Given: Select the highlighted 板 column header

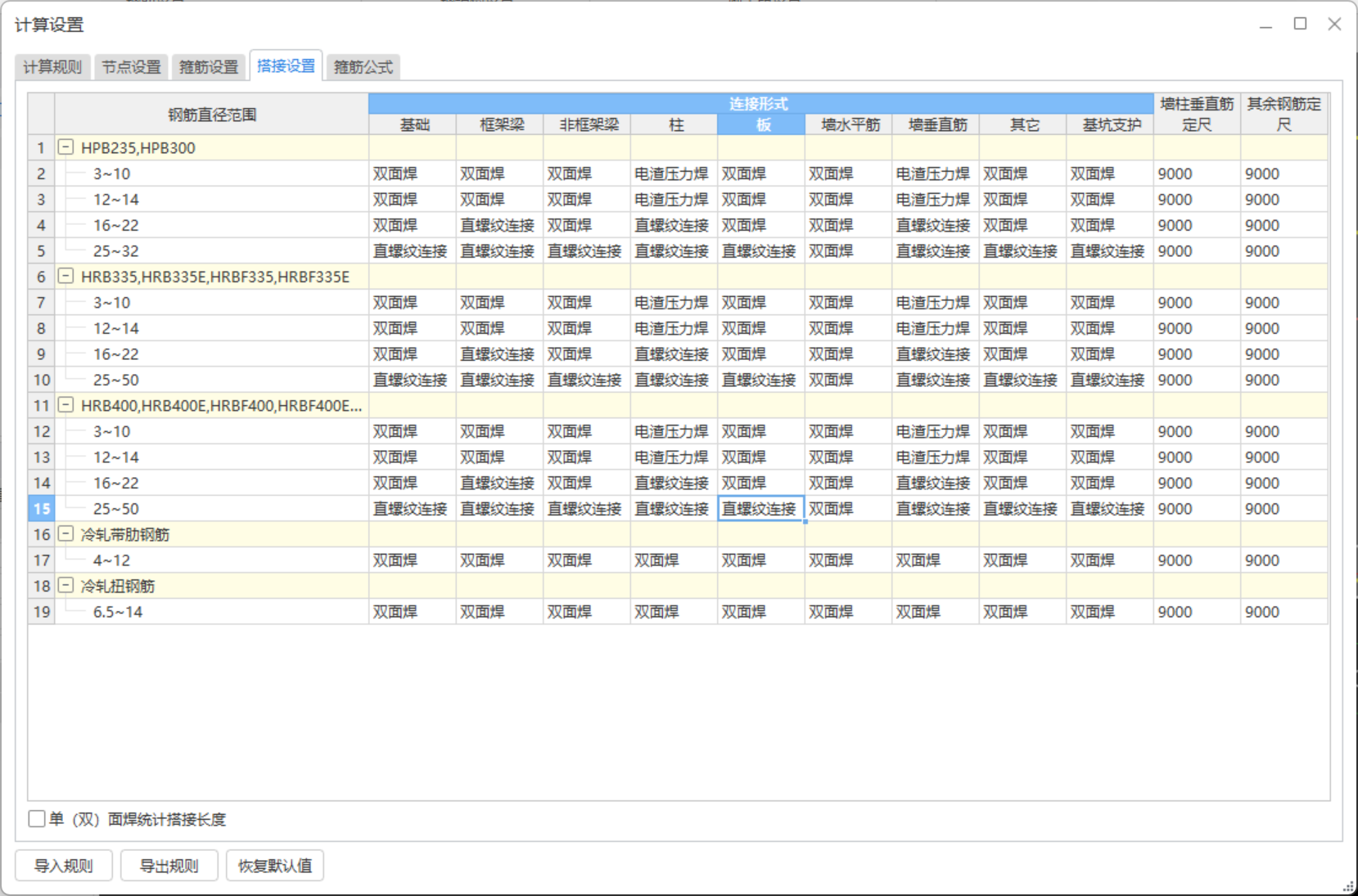Looking at the screenshot, I should 761,124.
